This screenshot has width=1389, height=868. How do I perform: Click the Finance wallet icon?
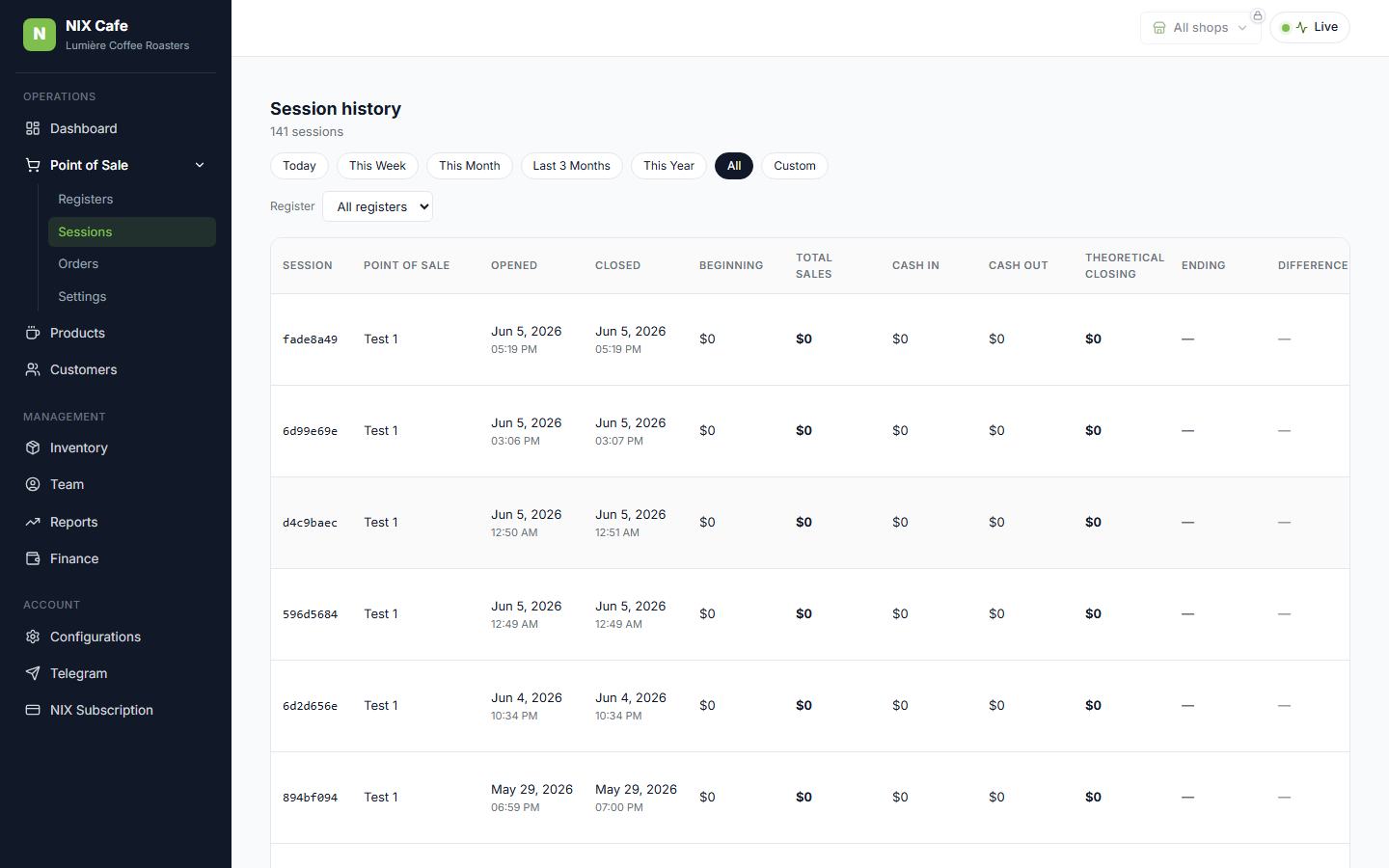tap(33, 558)
